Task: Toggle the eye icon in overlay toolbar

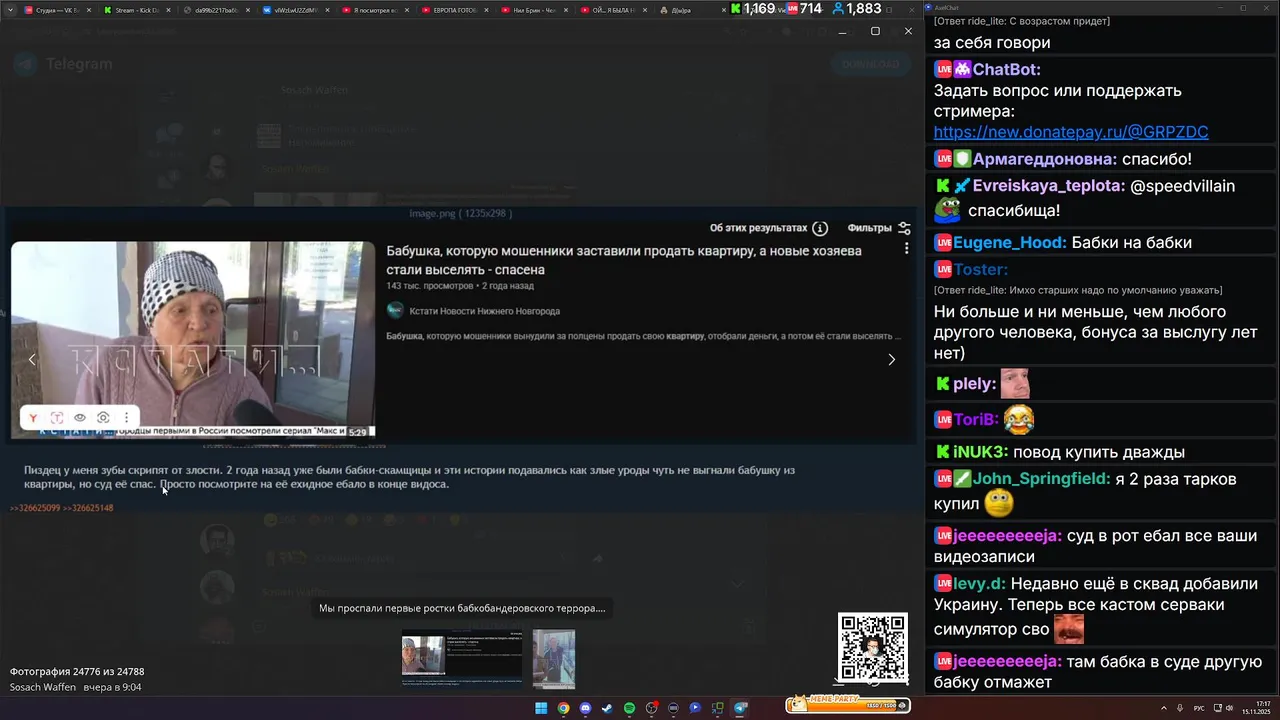Action: [x=80, y=418]
